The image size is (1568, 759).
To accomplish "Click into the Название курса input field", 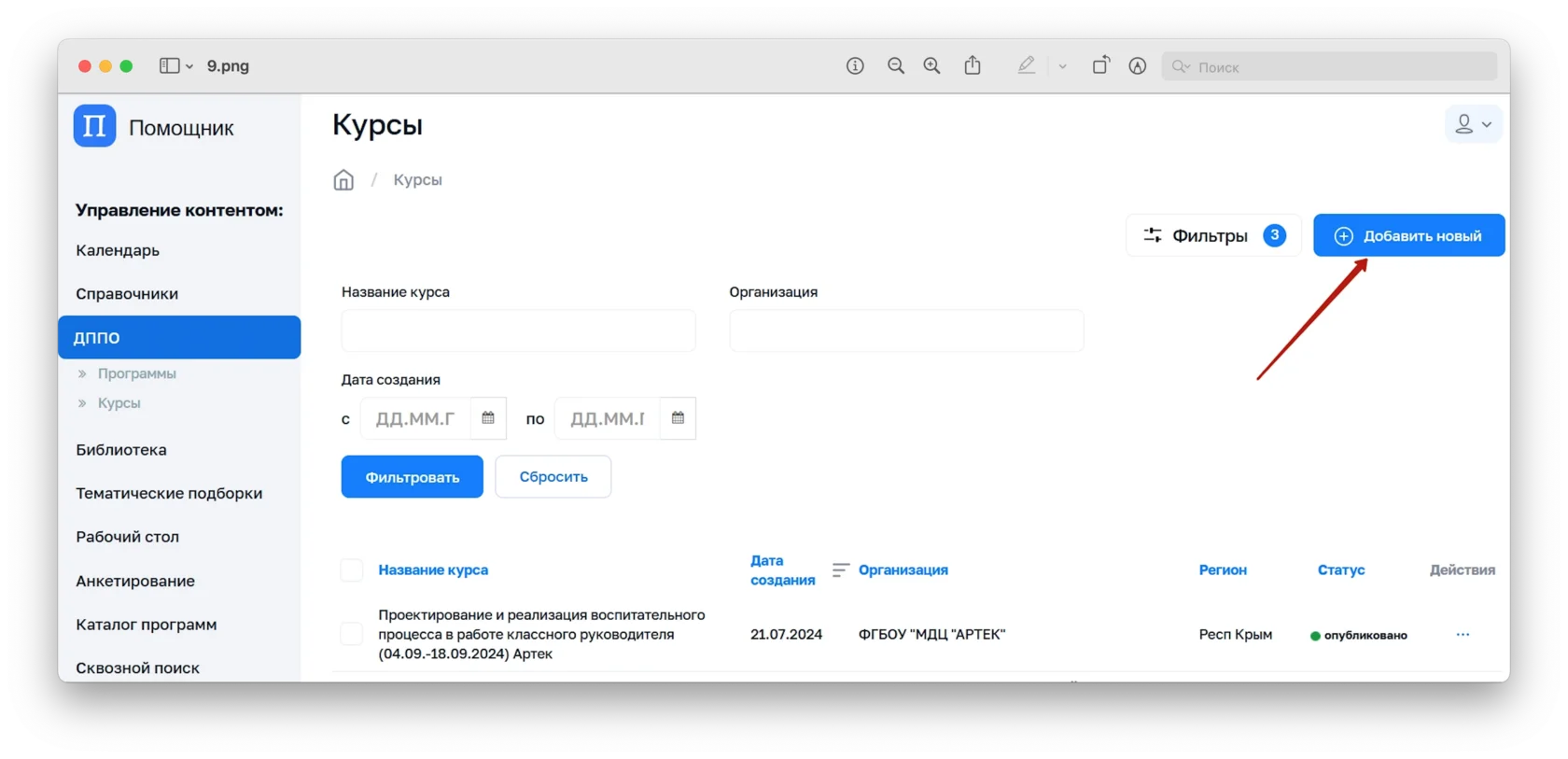I will click(x=518, y=330).
